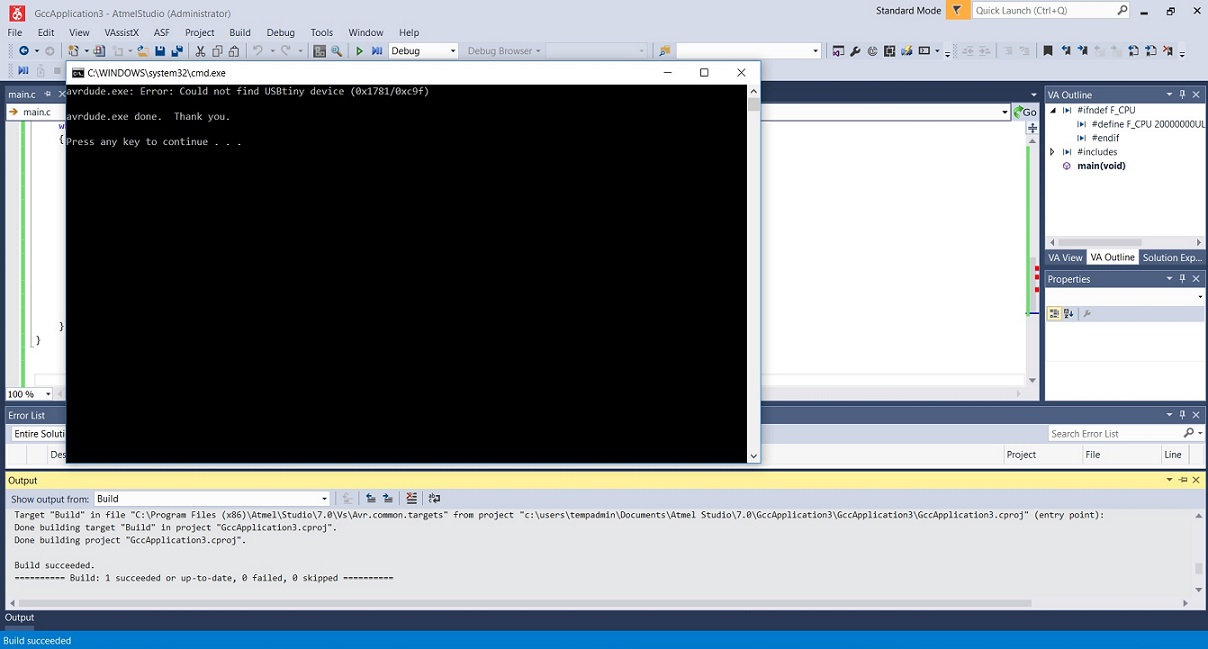
Task: Open the ASF menu
Action: pyautogui.click(x=162, y=32)
